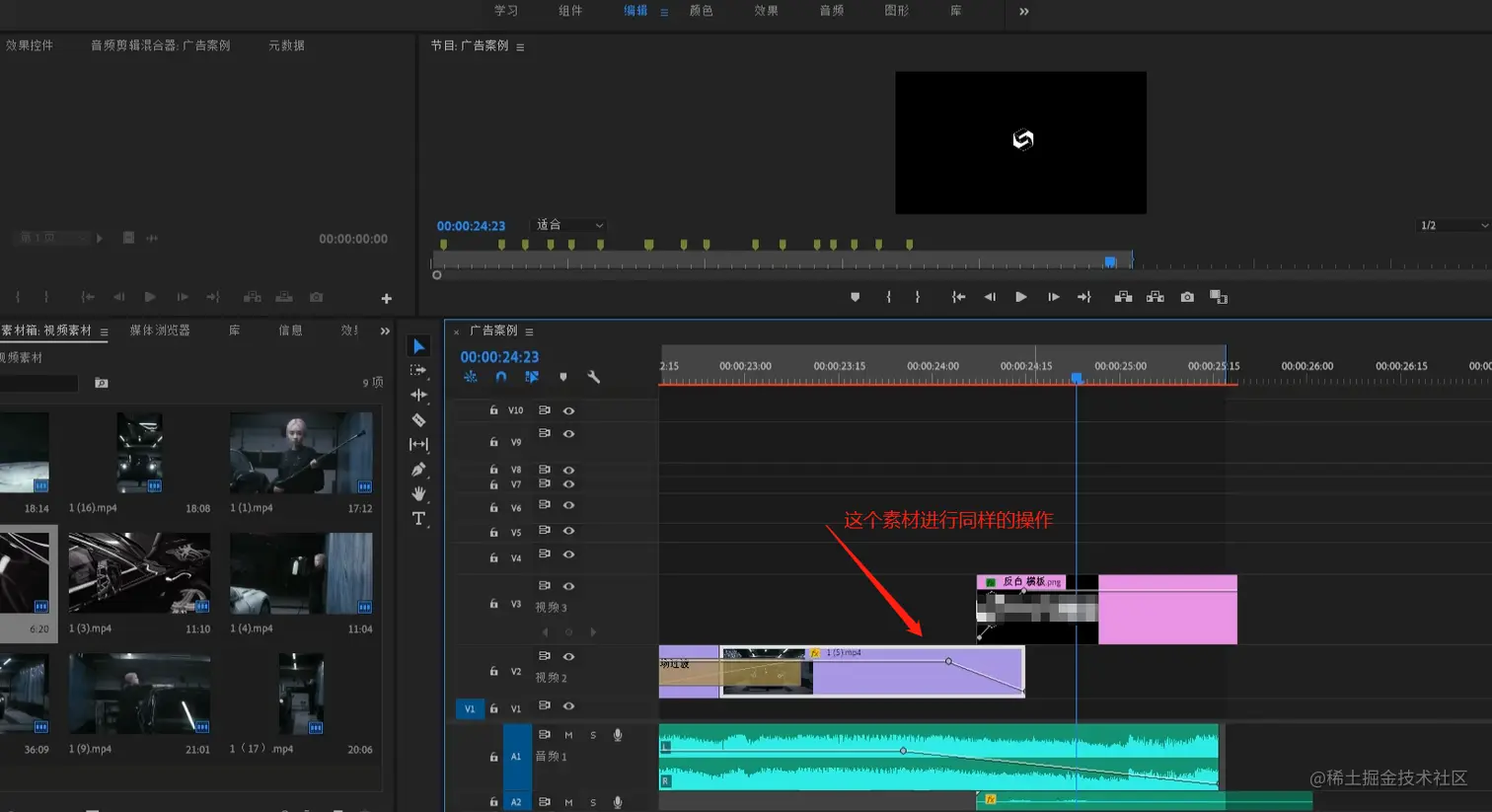Select the Ripple Edit tool
Screen dimensions: 1492x812
pyautogui.click(x=418, y=395)
